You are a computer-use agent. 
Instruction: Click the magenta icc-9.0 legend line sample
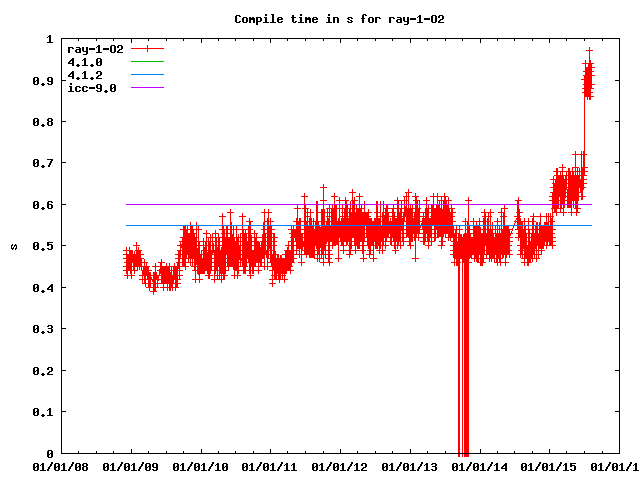[x=145, y=88]
